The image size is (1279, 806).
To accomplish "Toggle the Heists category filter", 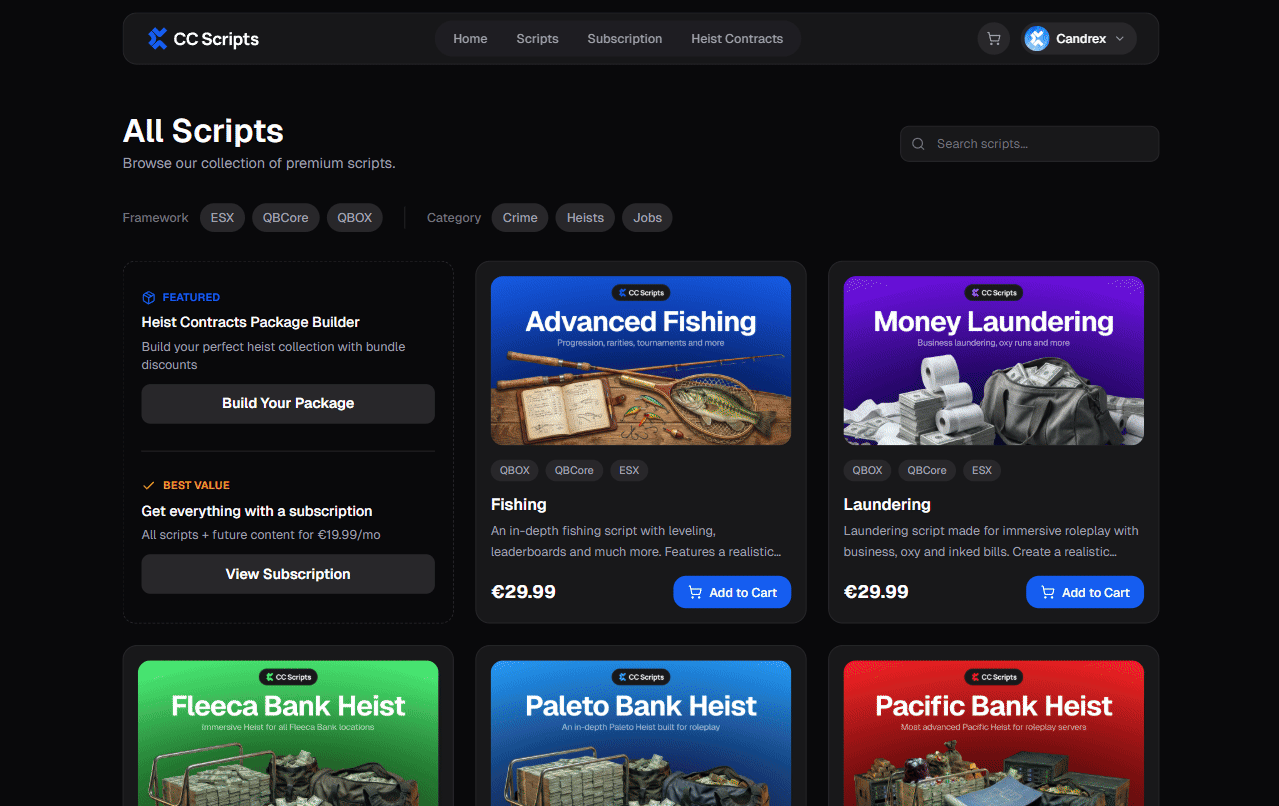I will 585,218.
